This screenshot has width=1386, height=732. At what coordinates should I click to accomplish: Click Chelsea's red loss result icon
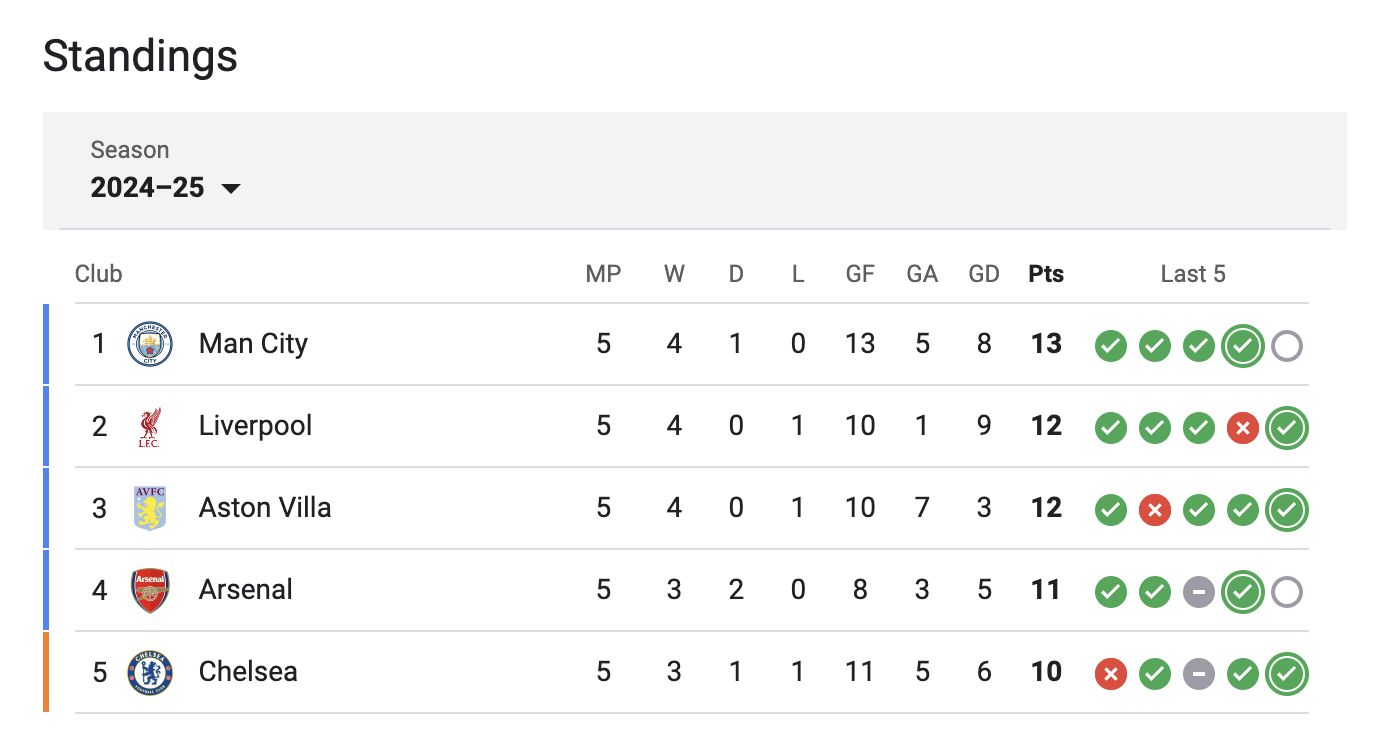1110,674
